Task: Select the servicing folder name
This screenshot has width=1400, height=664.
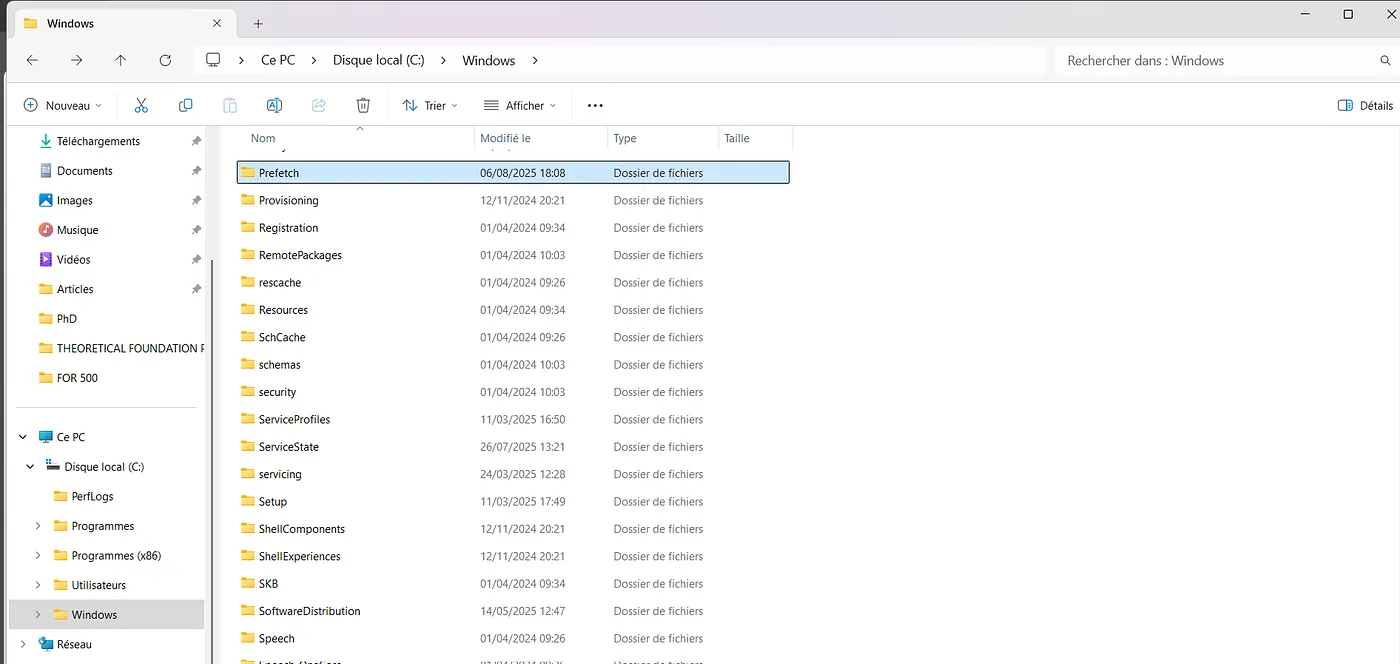Action: pyautogui.click(x=280, y=474)
